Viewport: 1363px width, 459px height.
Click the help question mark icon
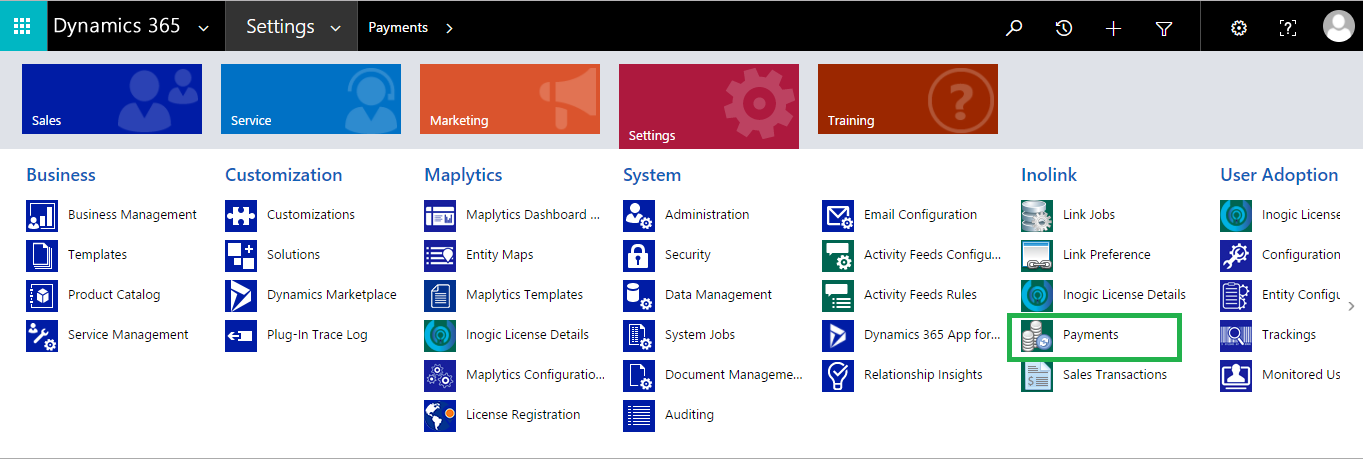1288,28
